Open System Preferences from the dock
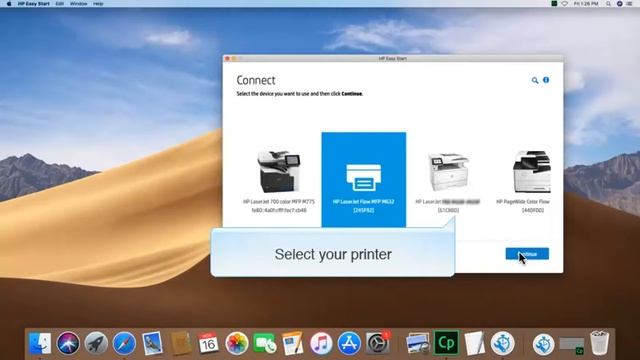The height and width of the screenshot is (360, 640). 378,343
